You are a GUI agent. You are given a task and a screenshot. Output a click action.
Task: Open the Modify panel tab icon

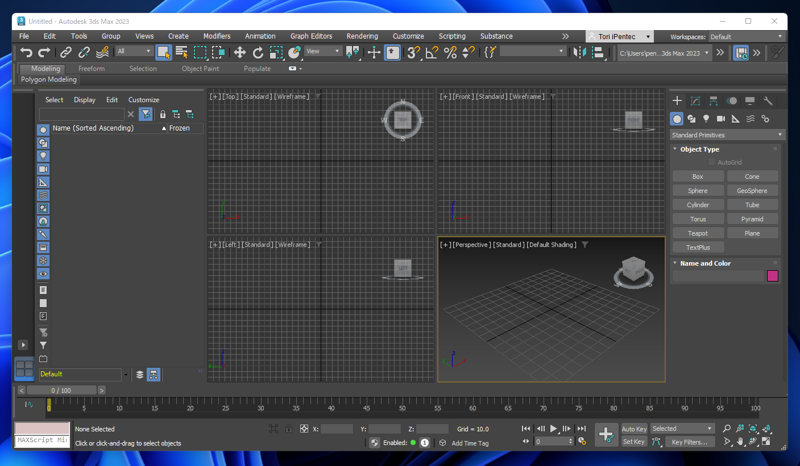coord(695,101)
